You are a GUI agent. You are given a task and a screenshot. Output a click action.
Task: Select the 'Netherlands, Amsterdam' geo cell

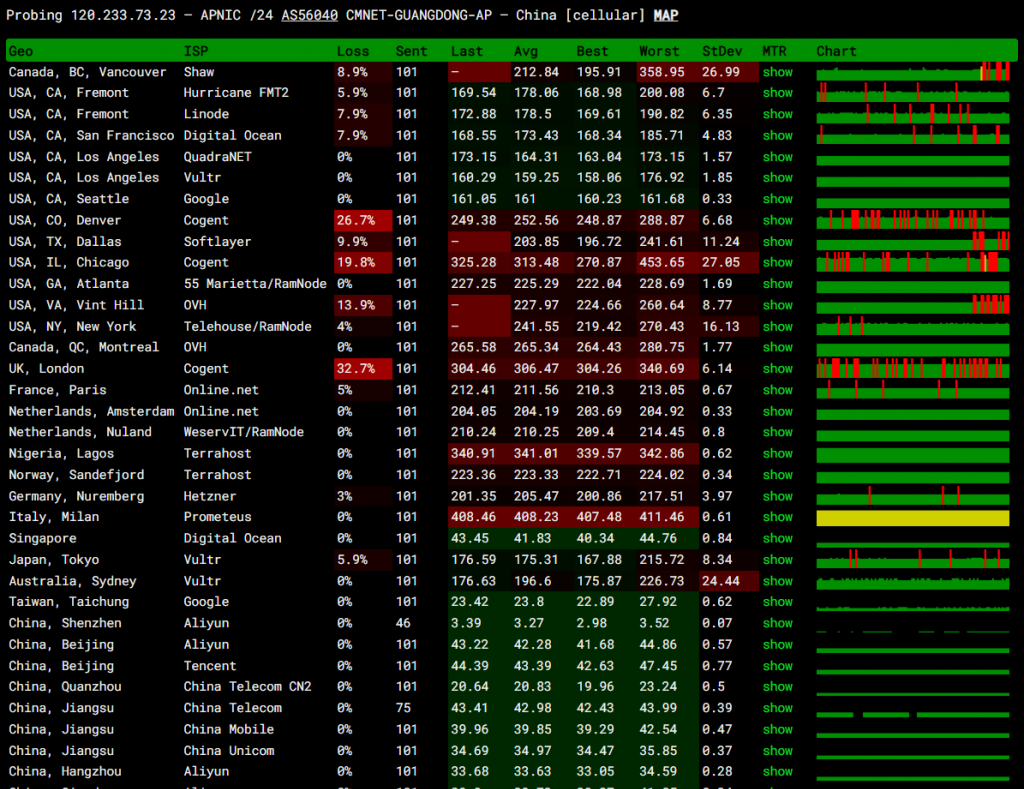tap(91, 411)
